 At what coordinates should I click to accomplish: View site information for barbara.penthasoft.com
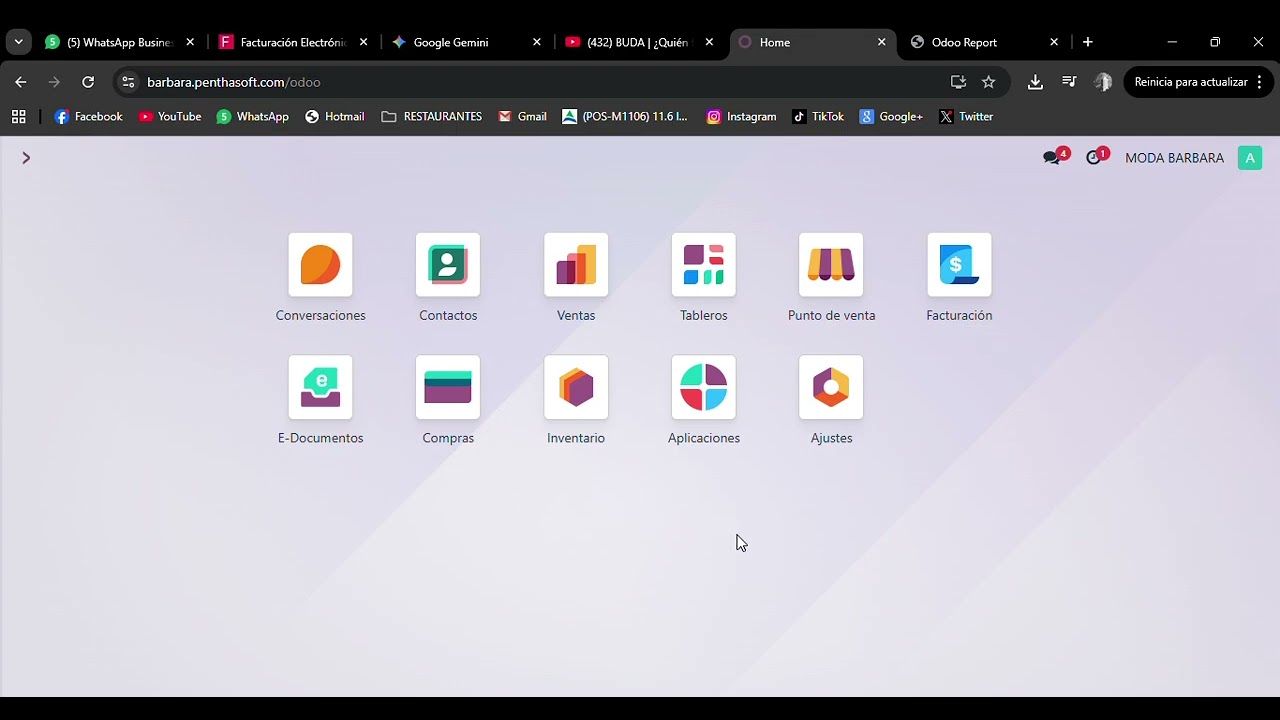coord(127,82)
